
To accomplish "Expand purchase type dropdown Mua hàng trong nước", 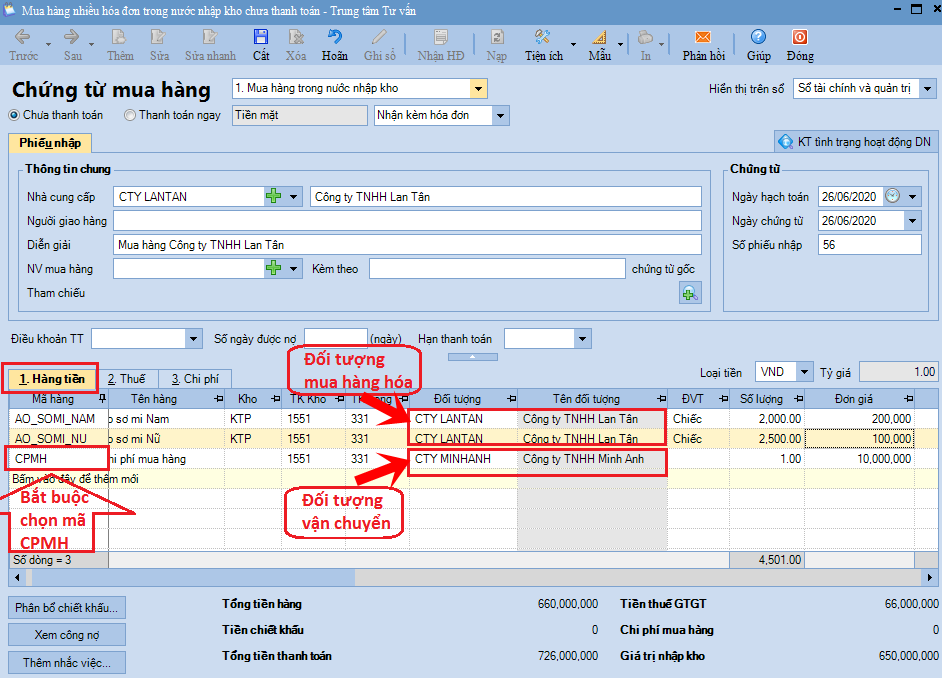I will tap(478, 88).
